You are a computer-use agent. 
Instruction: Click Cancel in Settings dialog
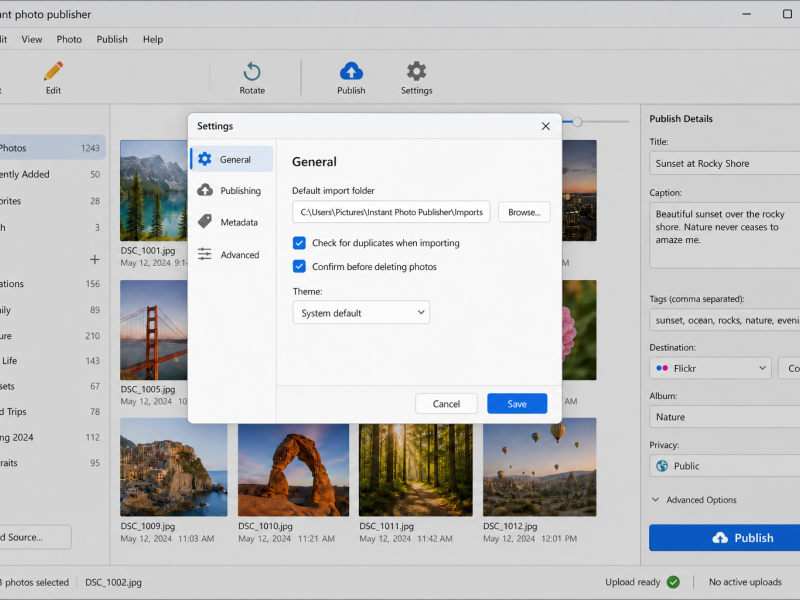pos(446,404)
